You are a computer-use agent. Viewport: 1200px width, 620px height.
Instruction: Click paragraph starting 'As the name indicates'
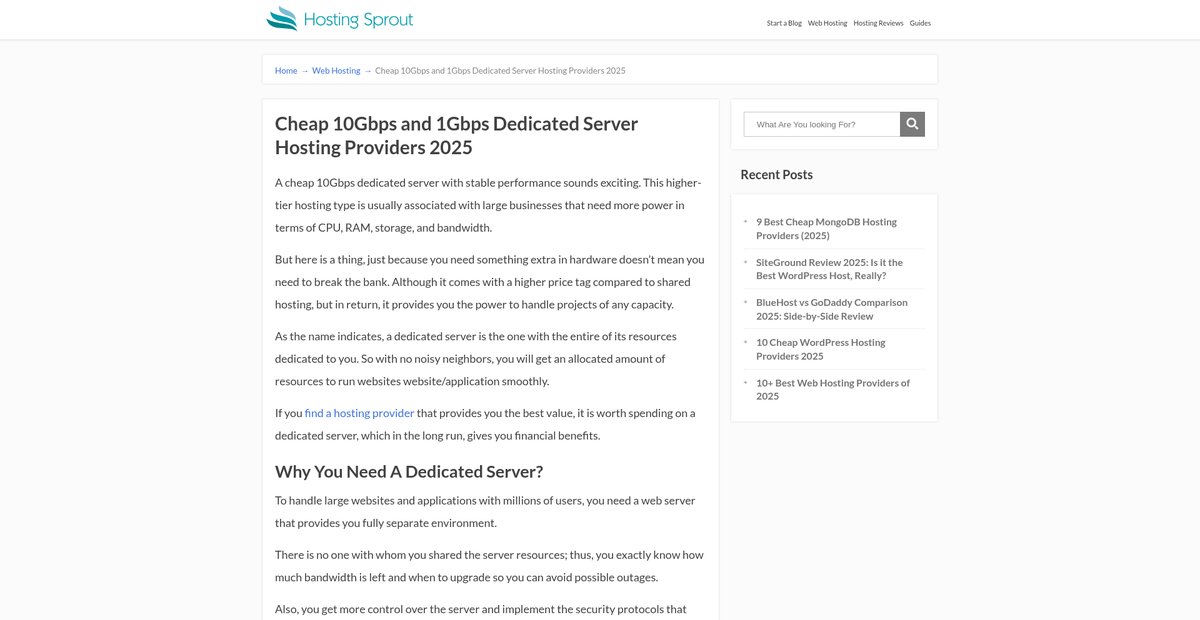pyautogui.click(x=476, y=359)
